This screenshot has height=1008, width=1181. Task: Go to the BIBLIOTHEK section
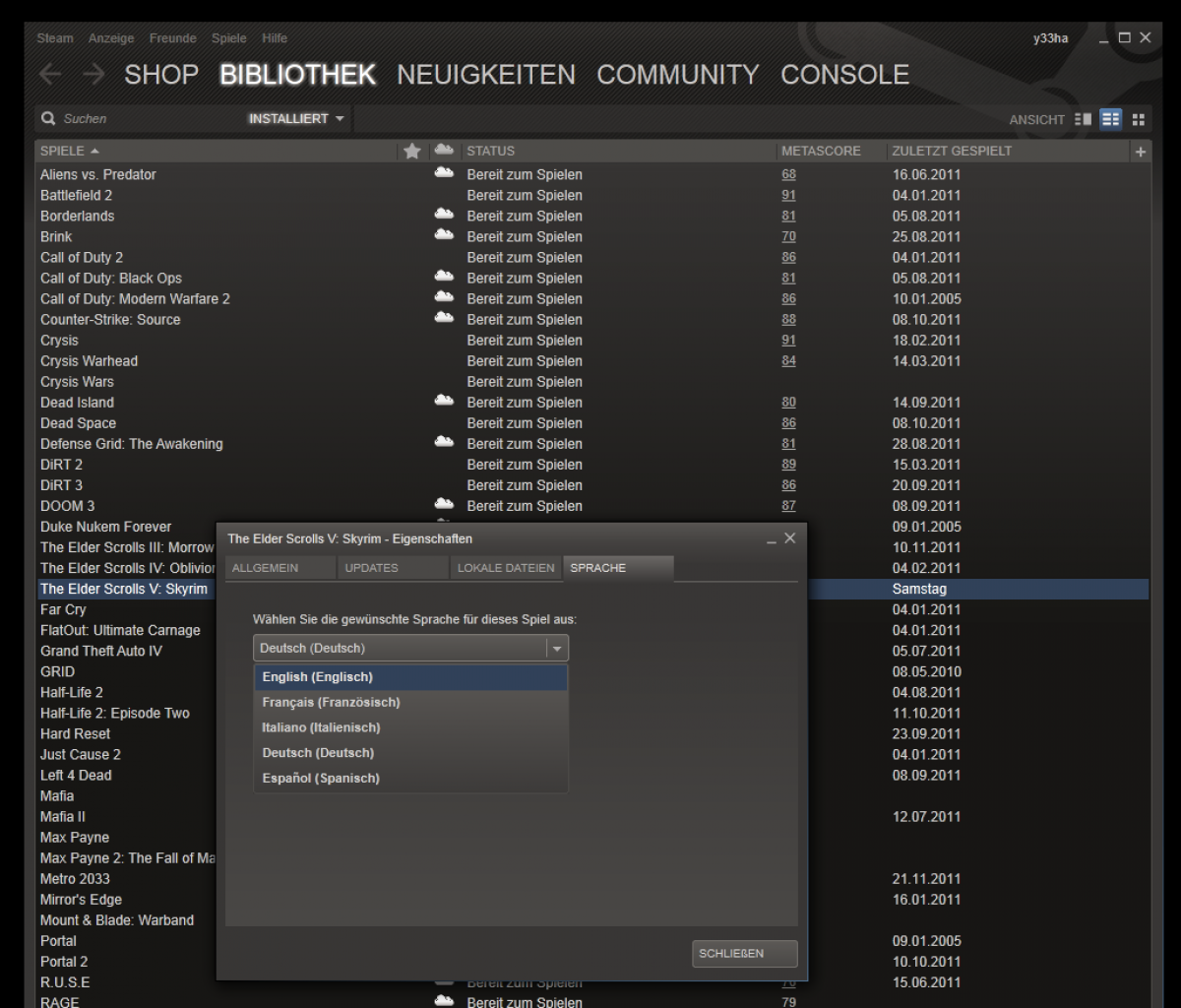pyautogui.click(x=298, y=75)
